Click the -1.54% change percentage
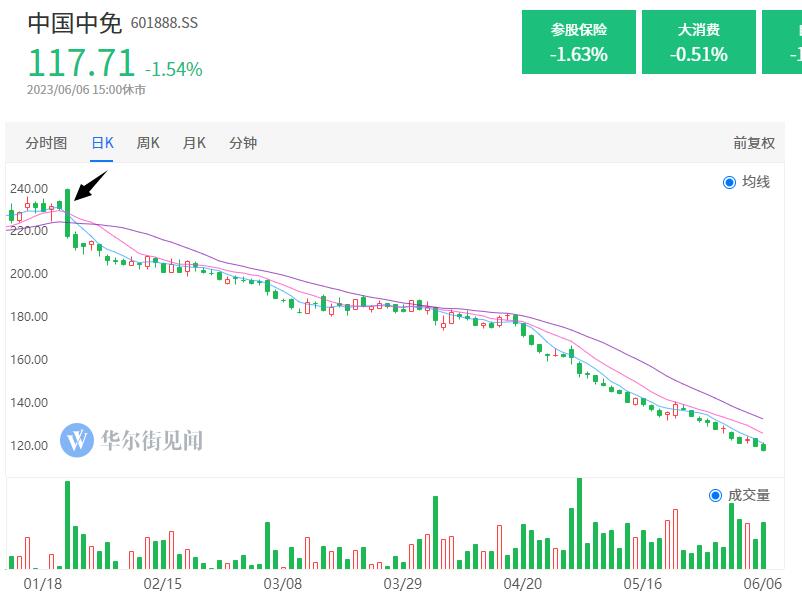The width and height of the screenshot is (802, 600). (174, 69)
